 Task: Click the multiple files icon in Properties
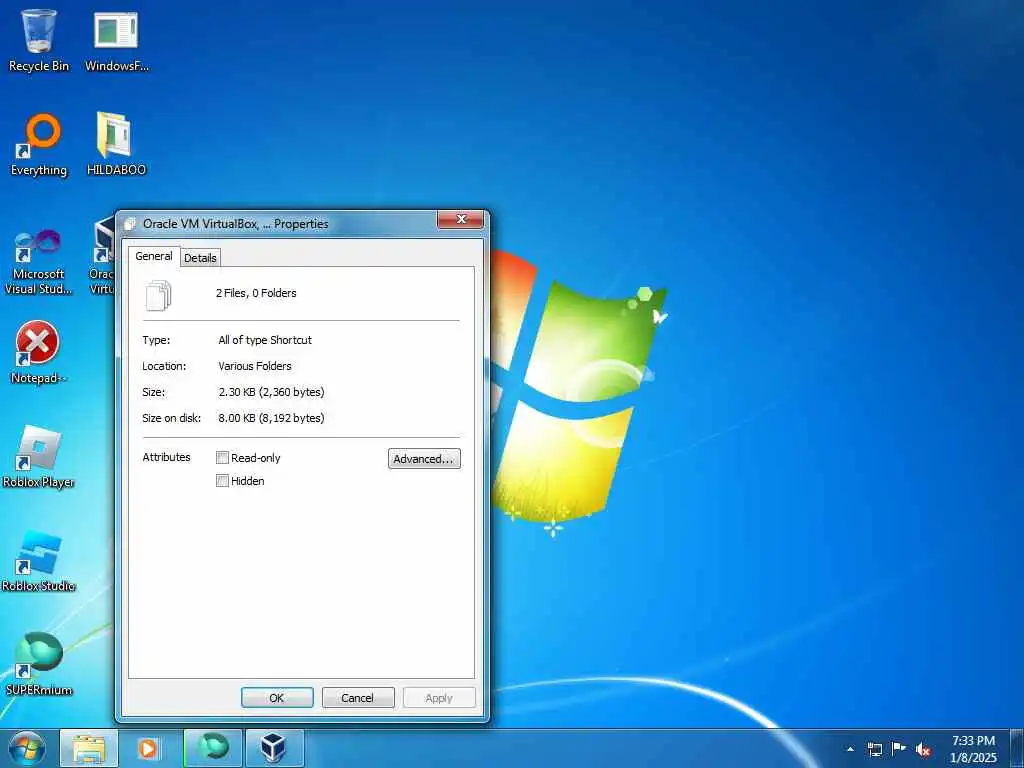coord(159,295)
